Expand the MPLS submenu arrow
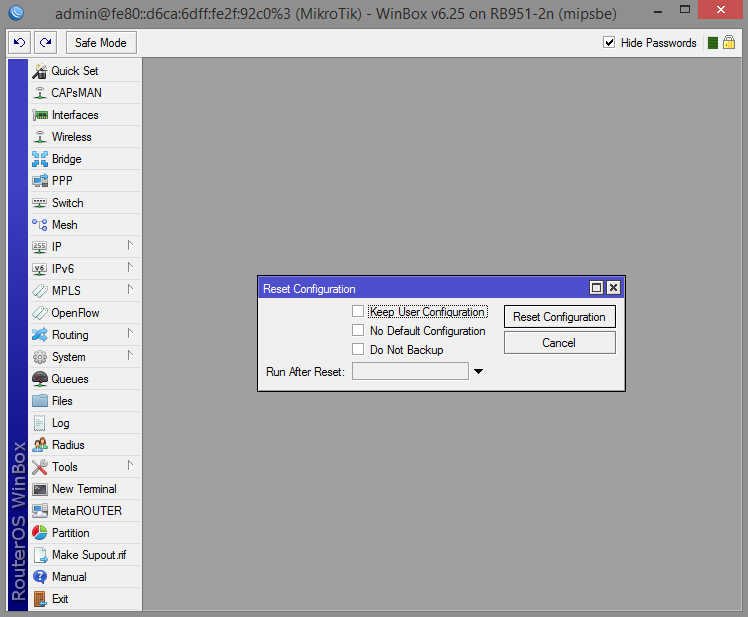 point(130,289)
